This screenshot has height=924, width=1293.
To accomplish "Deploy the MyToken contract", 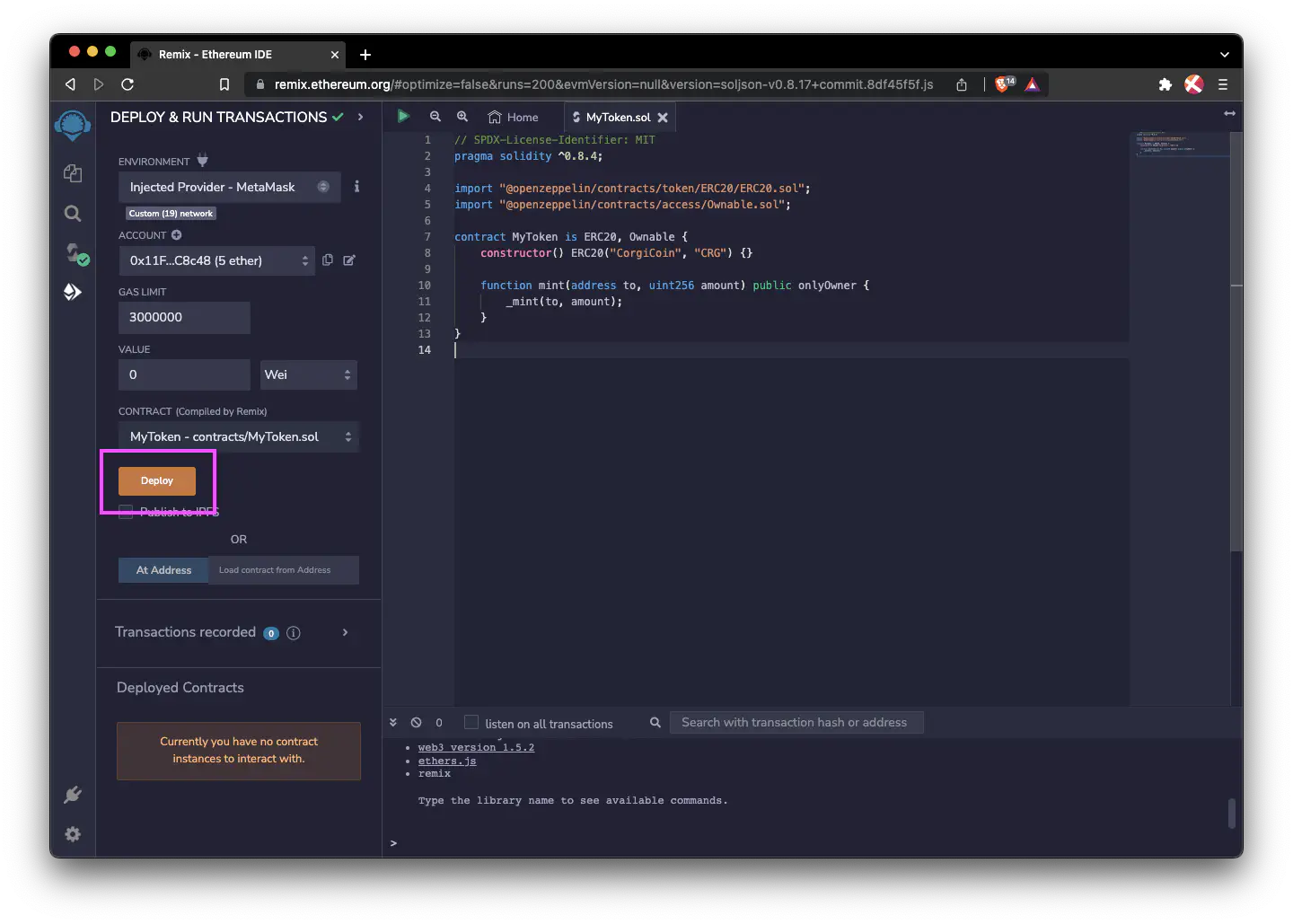I will (x=157, y=480).
